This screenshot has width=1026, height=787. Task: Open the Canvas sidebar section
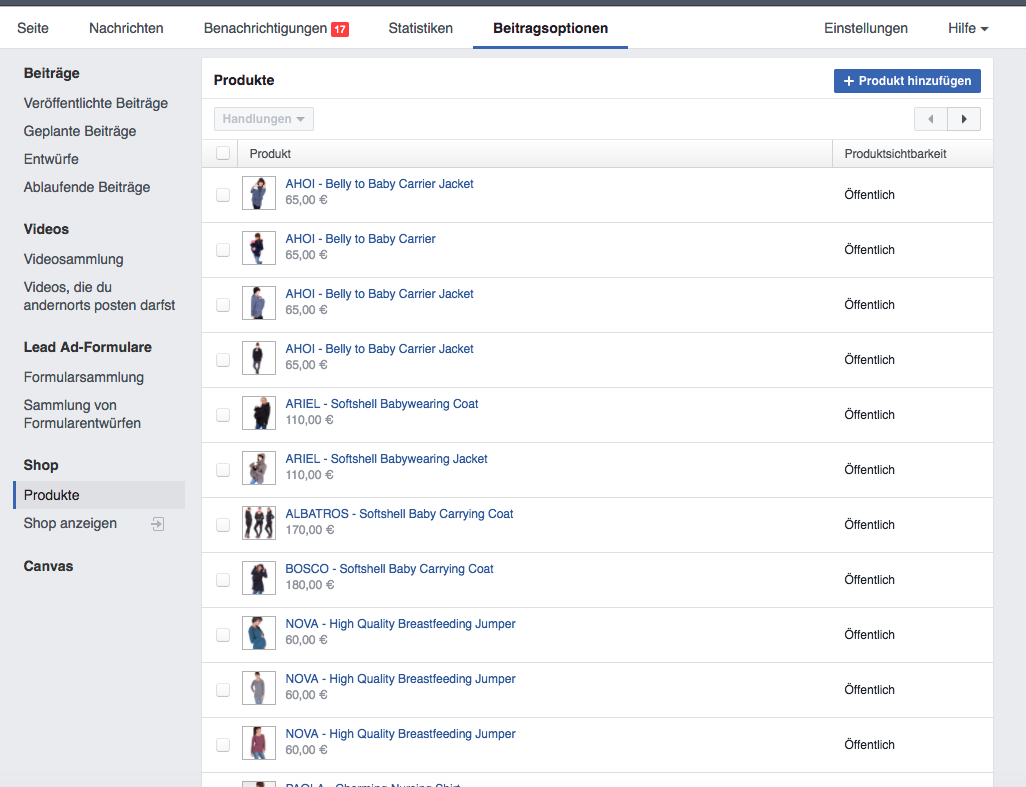click(x=48, y=567)
